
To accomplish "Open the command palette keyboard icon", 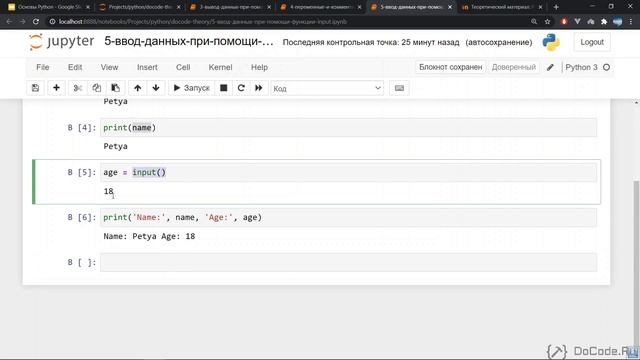I will (x=399, y=88).
